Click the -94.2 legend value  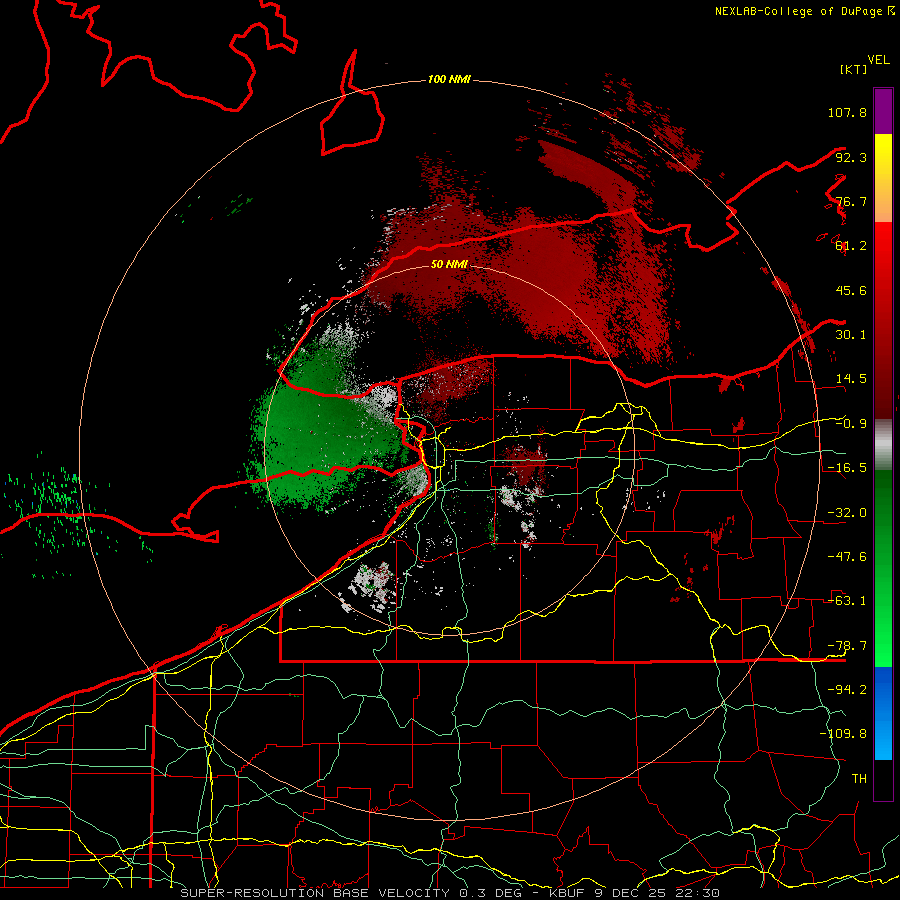847,689
